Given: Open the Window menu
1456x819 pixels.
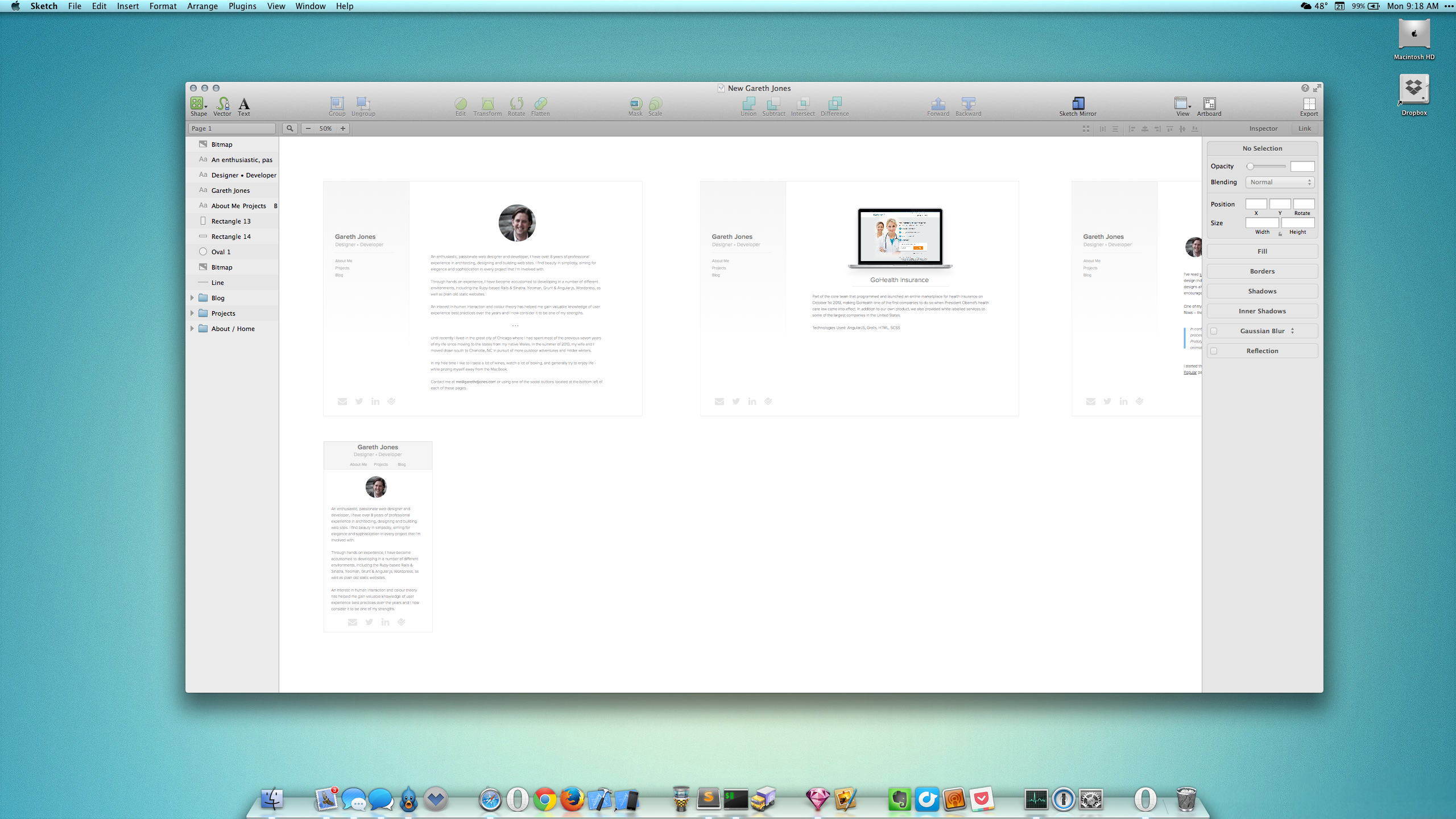Looking at the screenshot, I should 310,6.
